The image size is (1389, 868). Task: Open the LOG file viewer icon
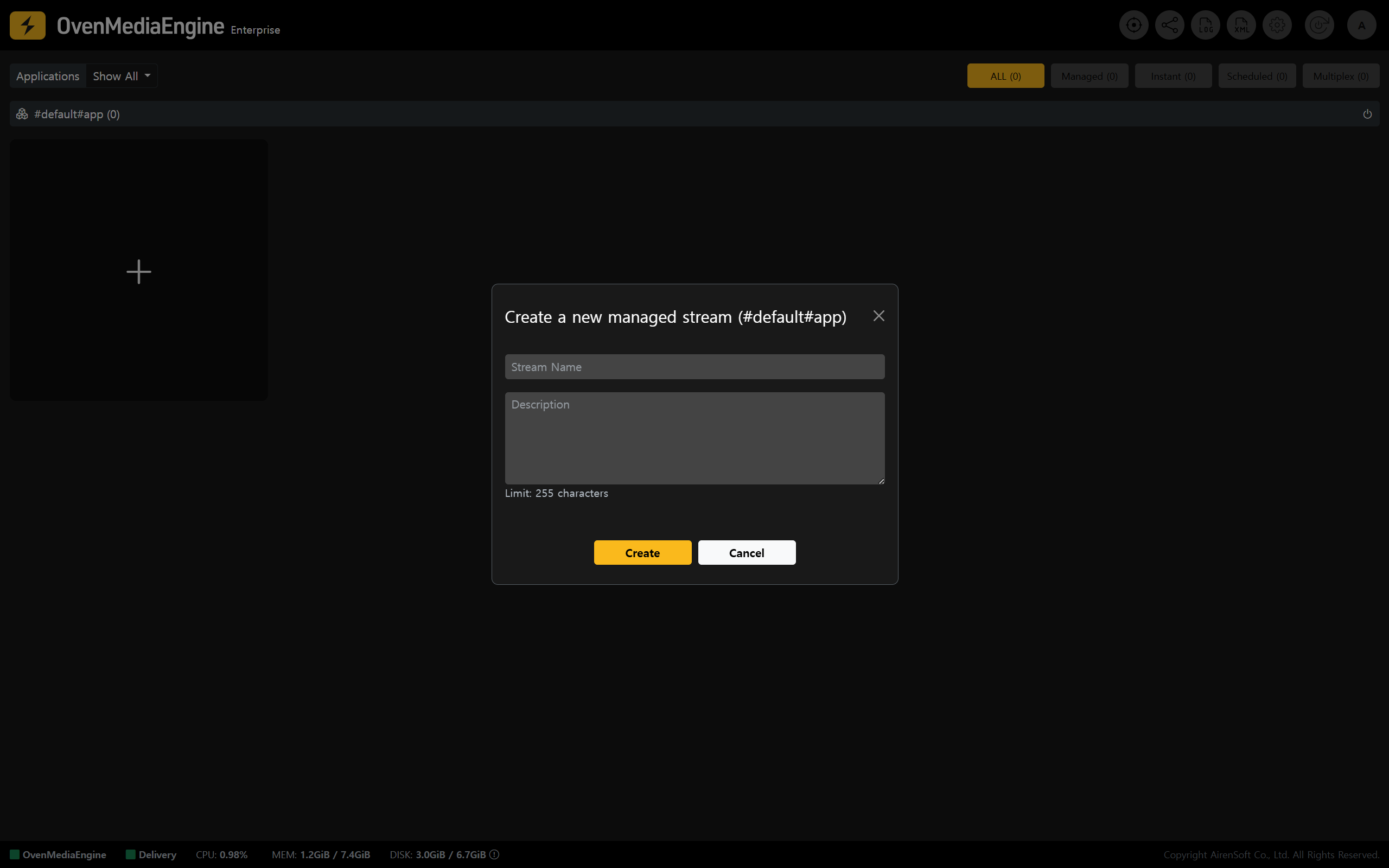click(x=1205, y=25)
